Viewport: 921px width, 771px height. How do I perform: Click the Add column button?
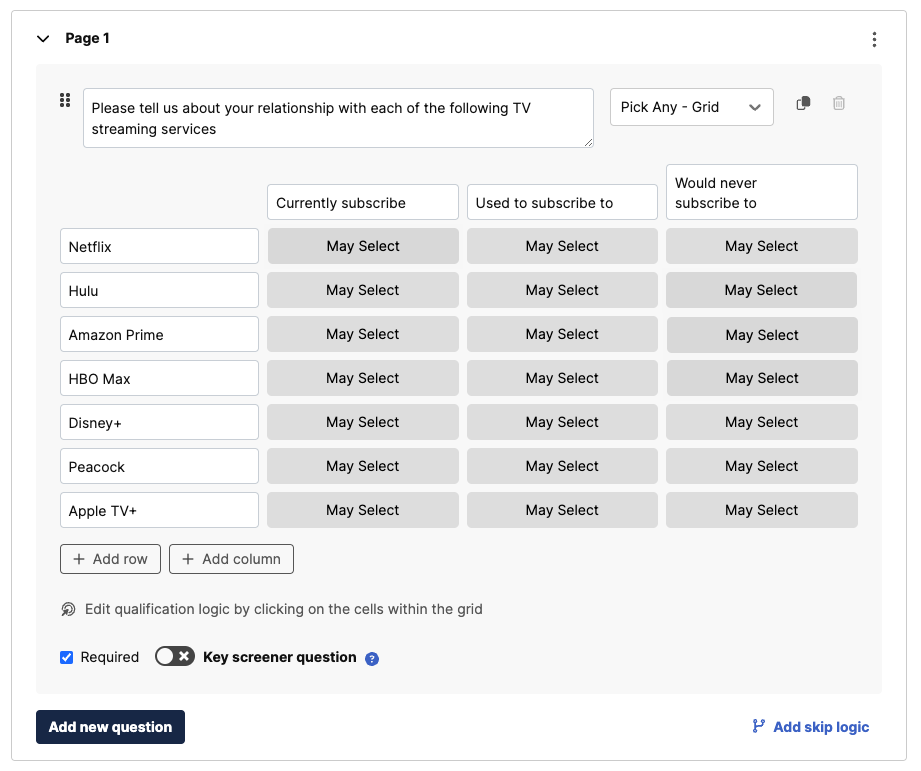tap(231, 559)
